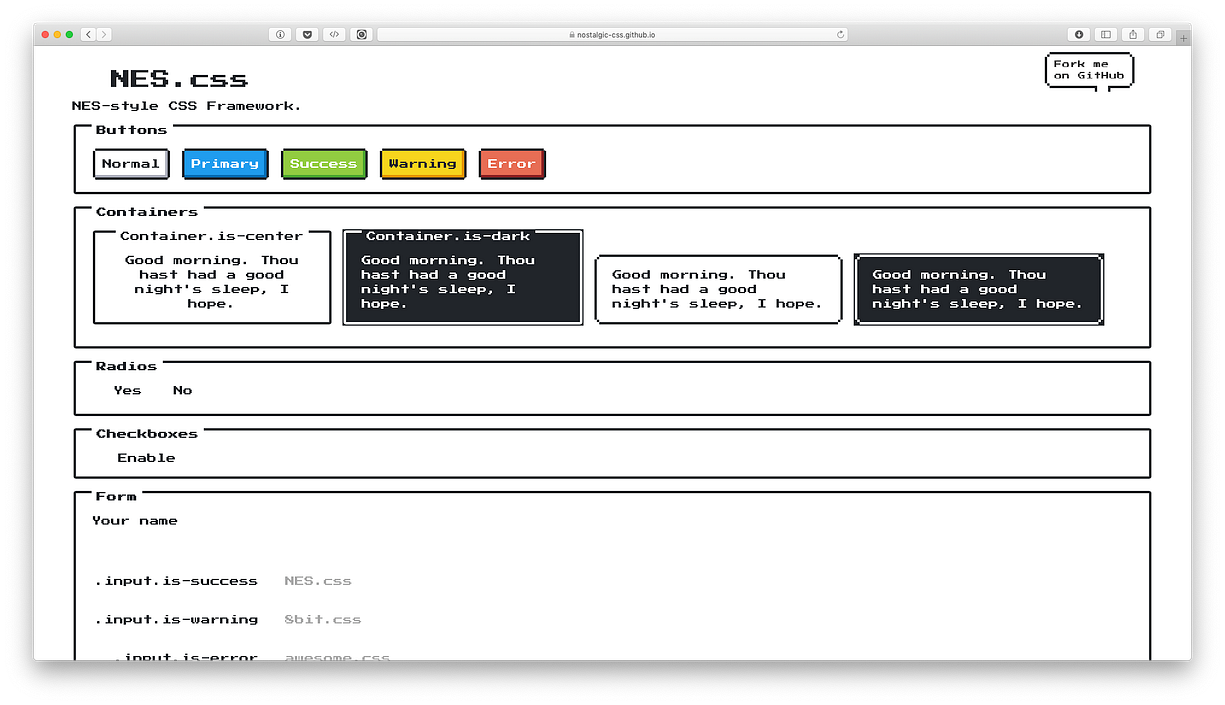
Task: Click the nostalgic-css.github.io address bar
Action: (612, 34)
